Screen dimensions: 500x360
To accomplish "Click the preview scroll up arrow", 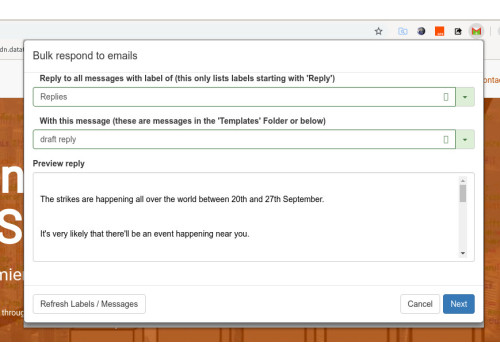I will coord(463,180).
